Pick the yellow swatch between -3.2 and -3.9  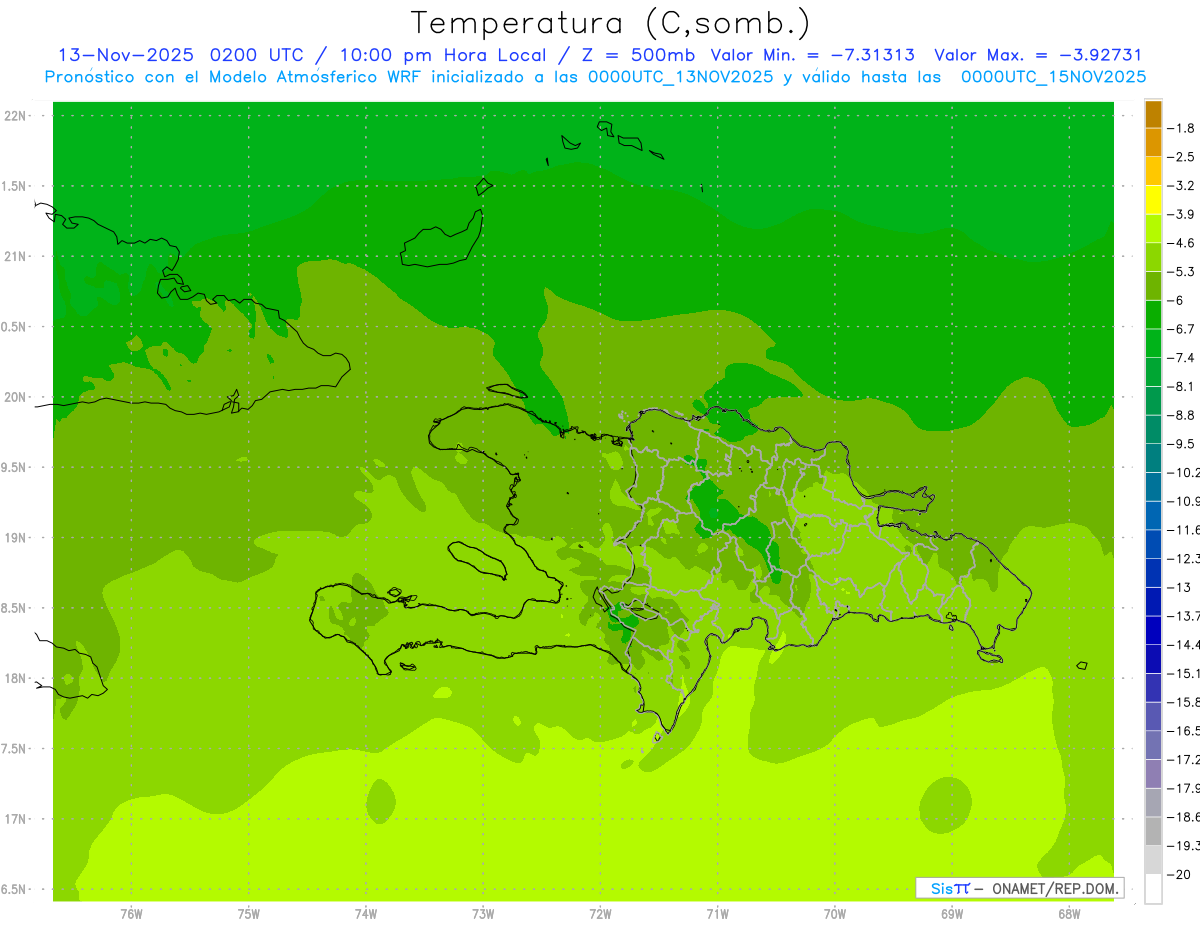tap(1153, 200)
